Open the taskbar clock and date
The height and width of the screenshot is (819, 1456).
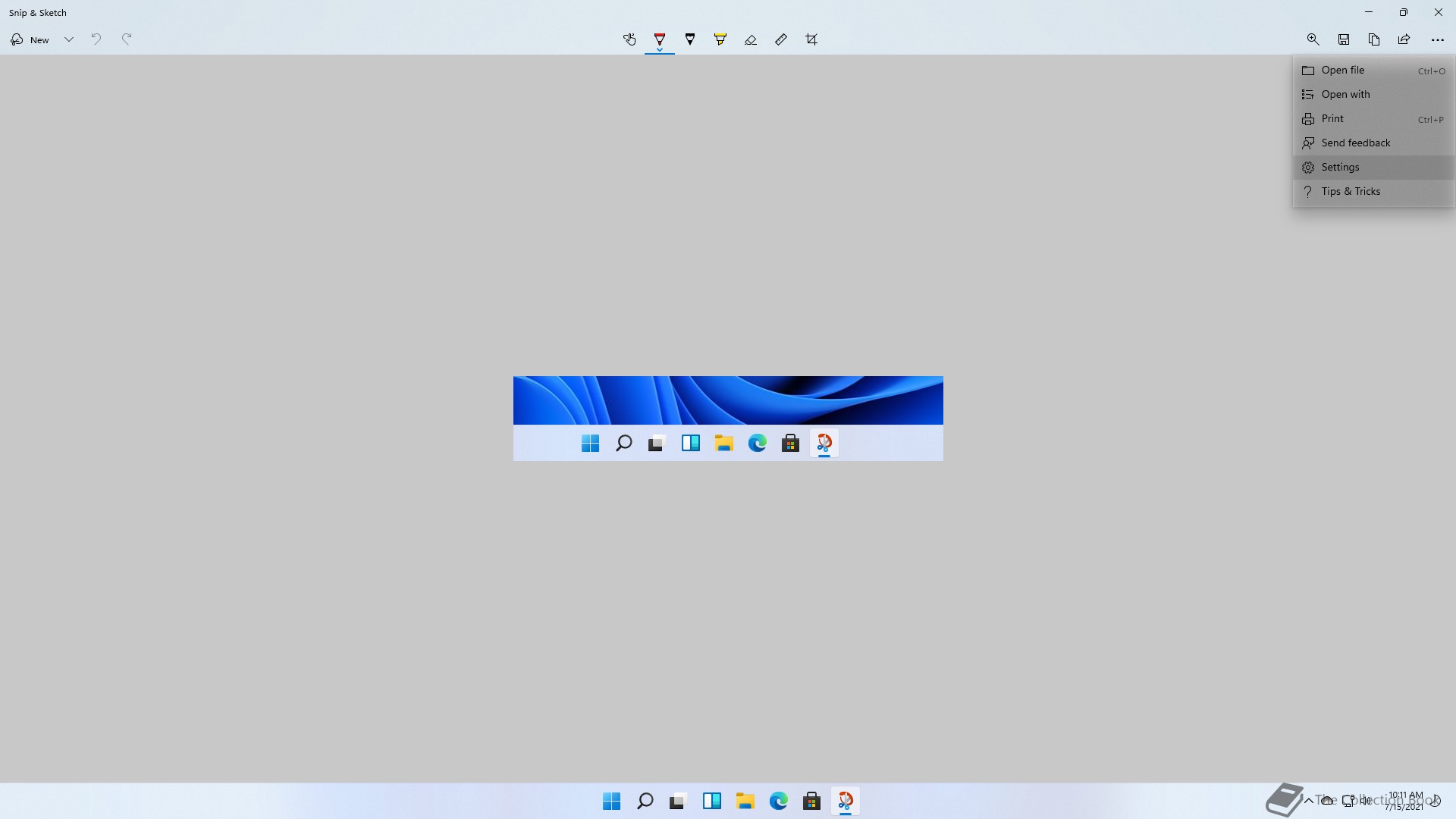click(x=1404, y=801)
